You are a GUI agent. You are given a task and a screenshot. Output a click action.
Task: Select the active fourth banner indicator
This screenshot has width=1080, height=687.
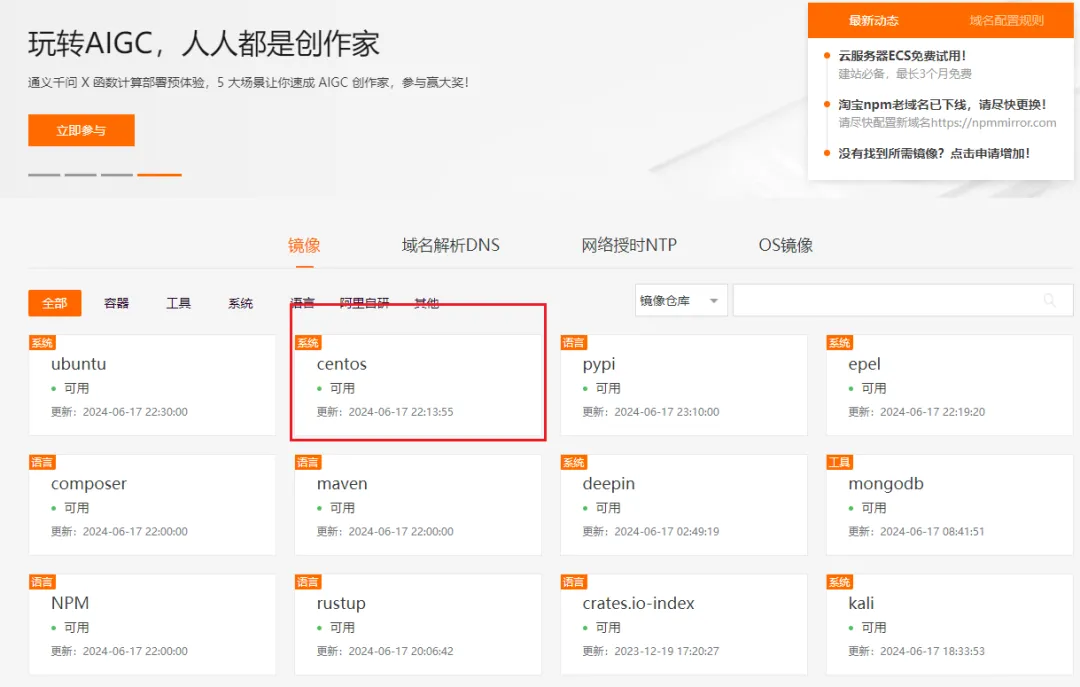(x=159, y=175)
